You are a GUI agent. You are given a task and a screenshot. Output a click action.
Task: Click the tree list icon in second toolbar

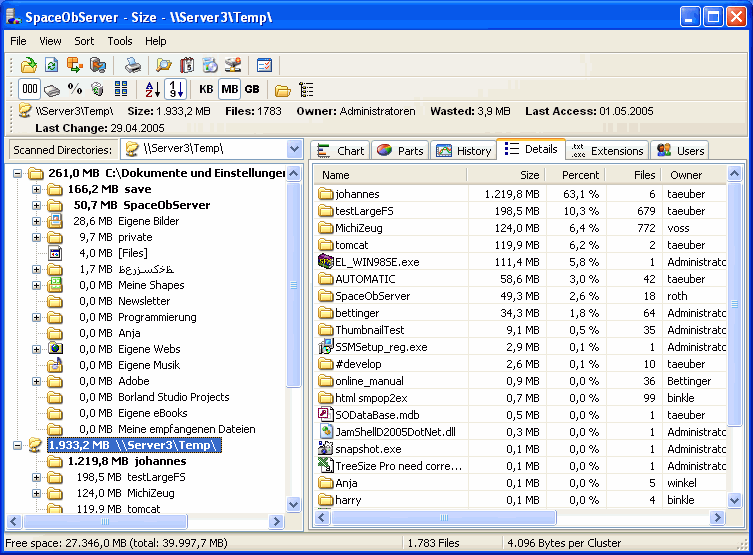point(306,90)
